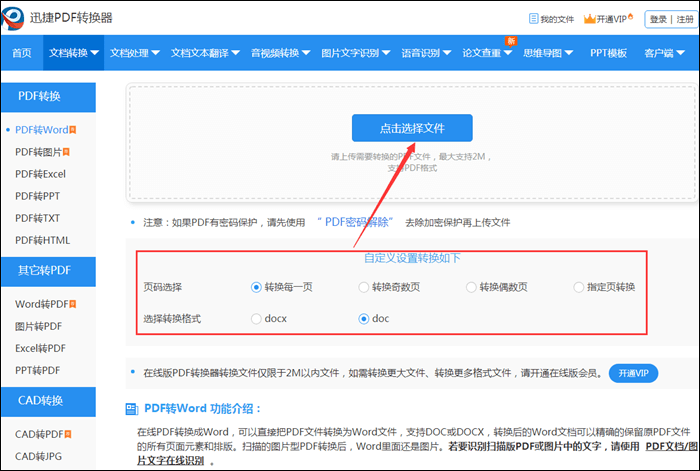This screenshot has width=700, height=471.
Task: Open 我的文件 file icon link
Action: pos(531,19)
